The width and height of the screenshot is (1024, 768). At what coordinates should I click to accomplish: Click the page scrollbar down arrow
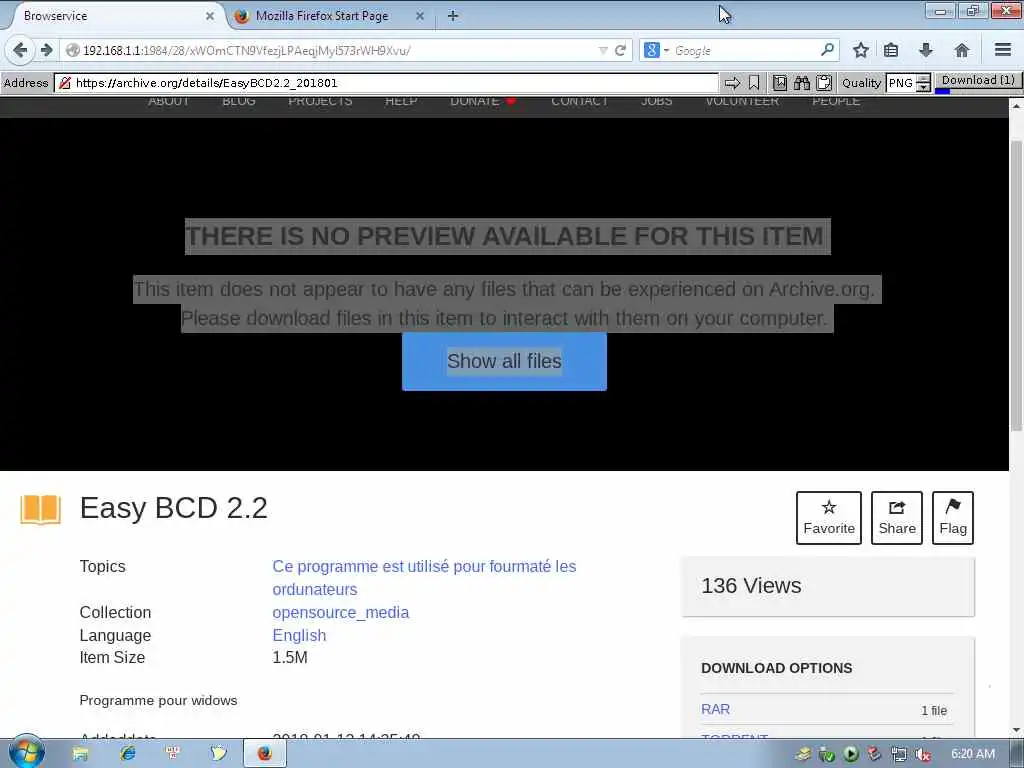point(1016,730)
